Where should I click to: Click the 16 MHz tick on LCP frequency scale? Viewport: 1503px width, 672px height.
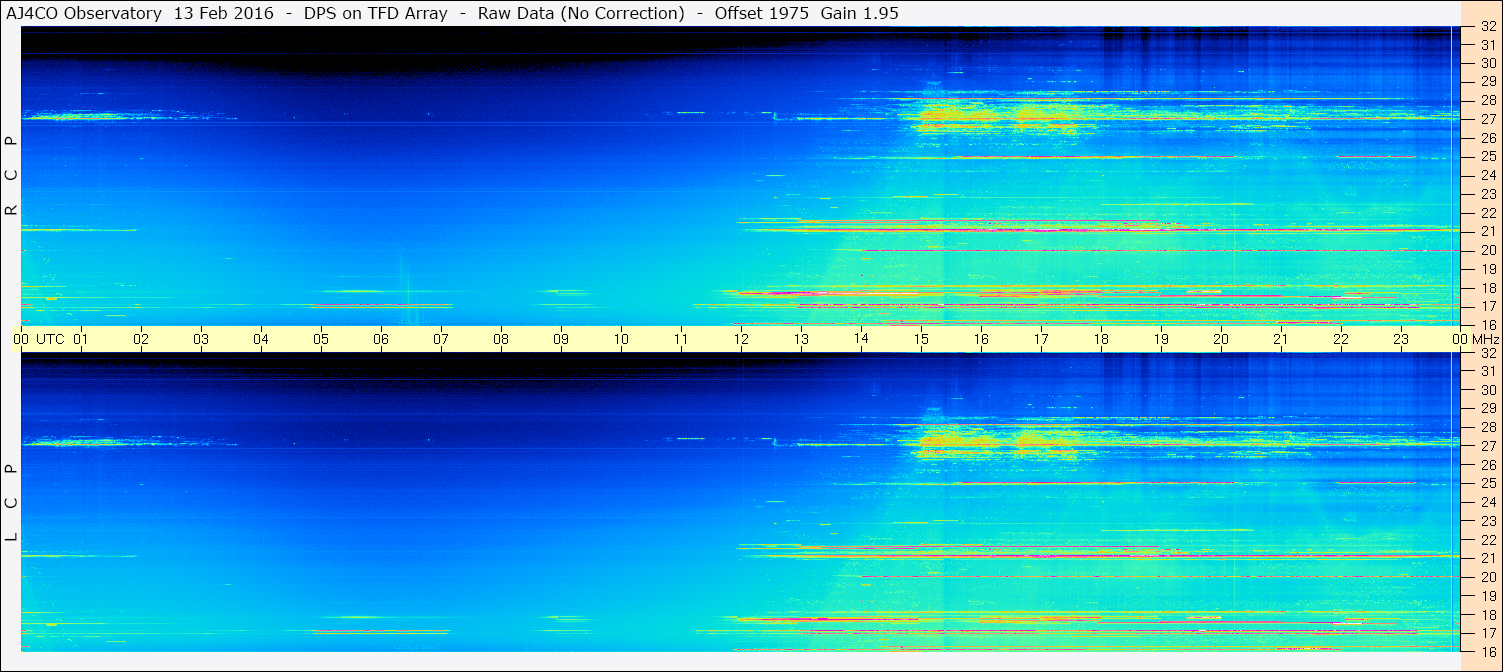tap(1487, 651)
